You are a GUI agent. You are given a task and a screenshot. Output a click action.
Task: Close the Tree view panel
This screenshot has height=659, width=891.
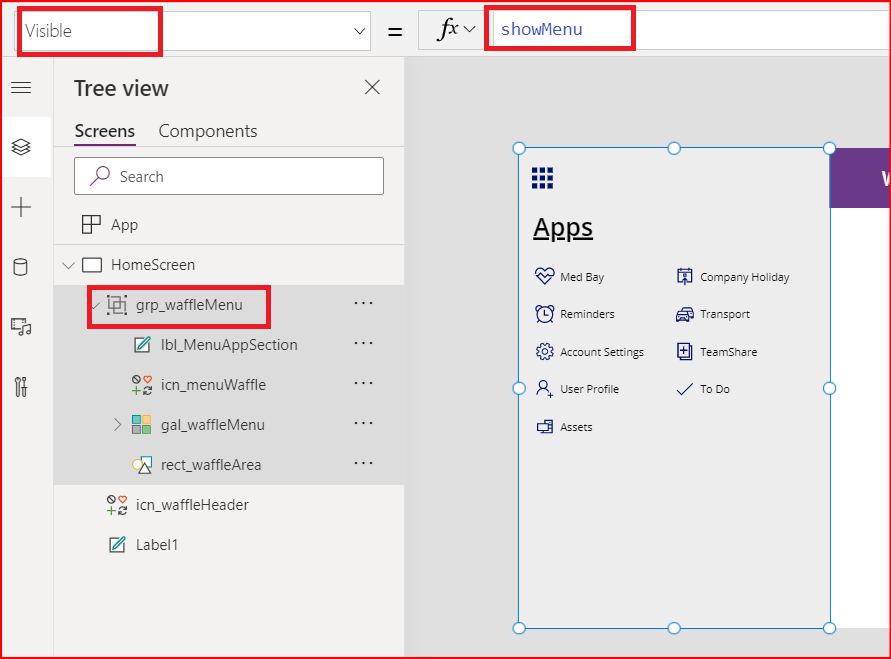pos(372,88)
